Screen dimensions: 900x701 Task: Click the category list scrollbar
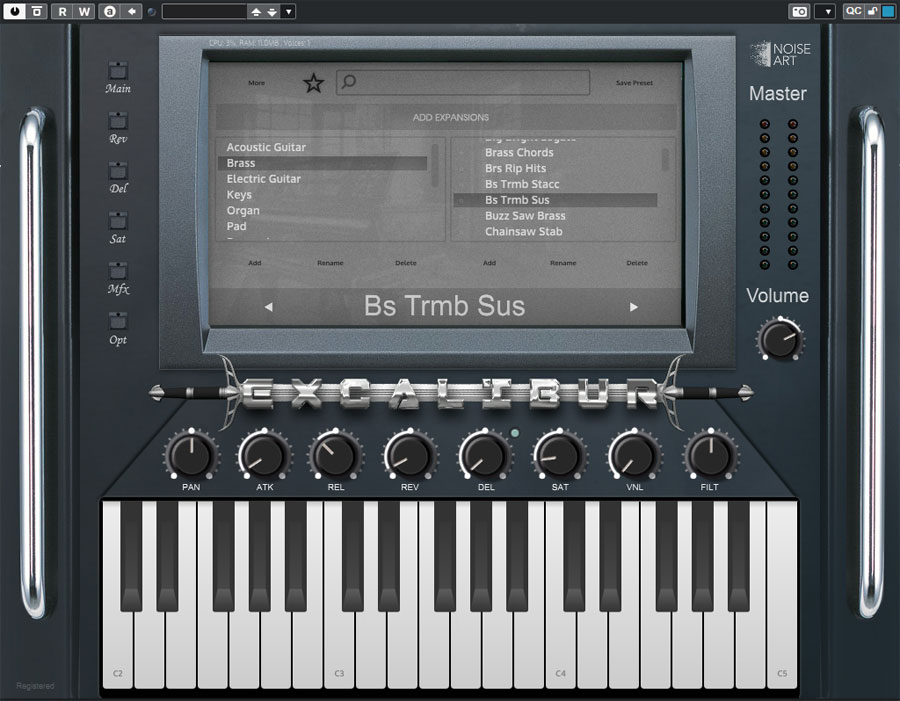(x=435, y=165)
